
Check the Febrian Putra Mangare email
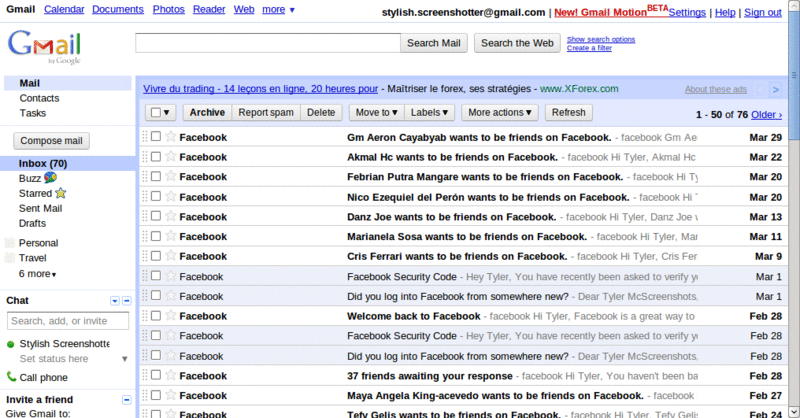coord(156,176)
